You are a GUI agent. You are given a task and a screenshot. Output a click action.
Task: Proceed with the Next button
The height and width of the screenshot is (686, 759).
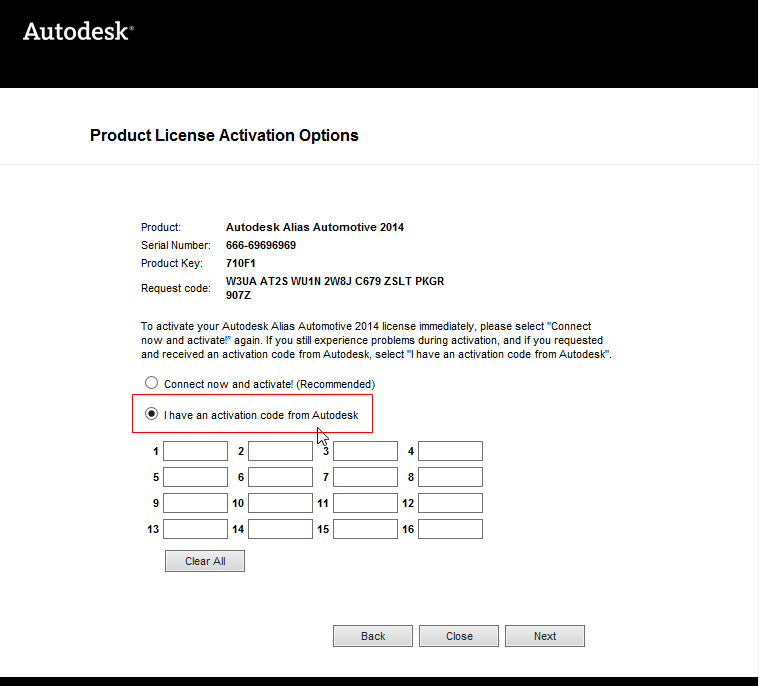[545, 636]
